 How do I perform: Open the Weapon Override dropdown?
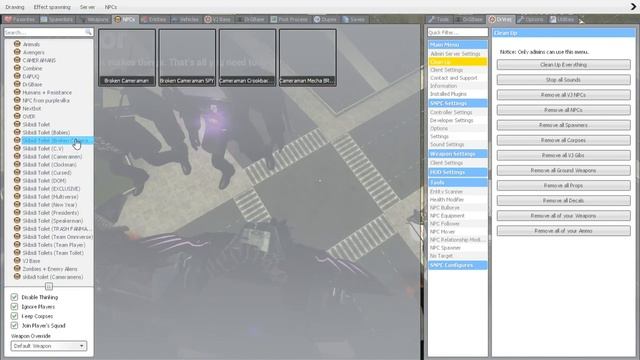tap(49, 346)
